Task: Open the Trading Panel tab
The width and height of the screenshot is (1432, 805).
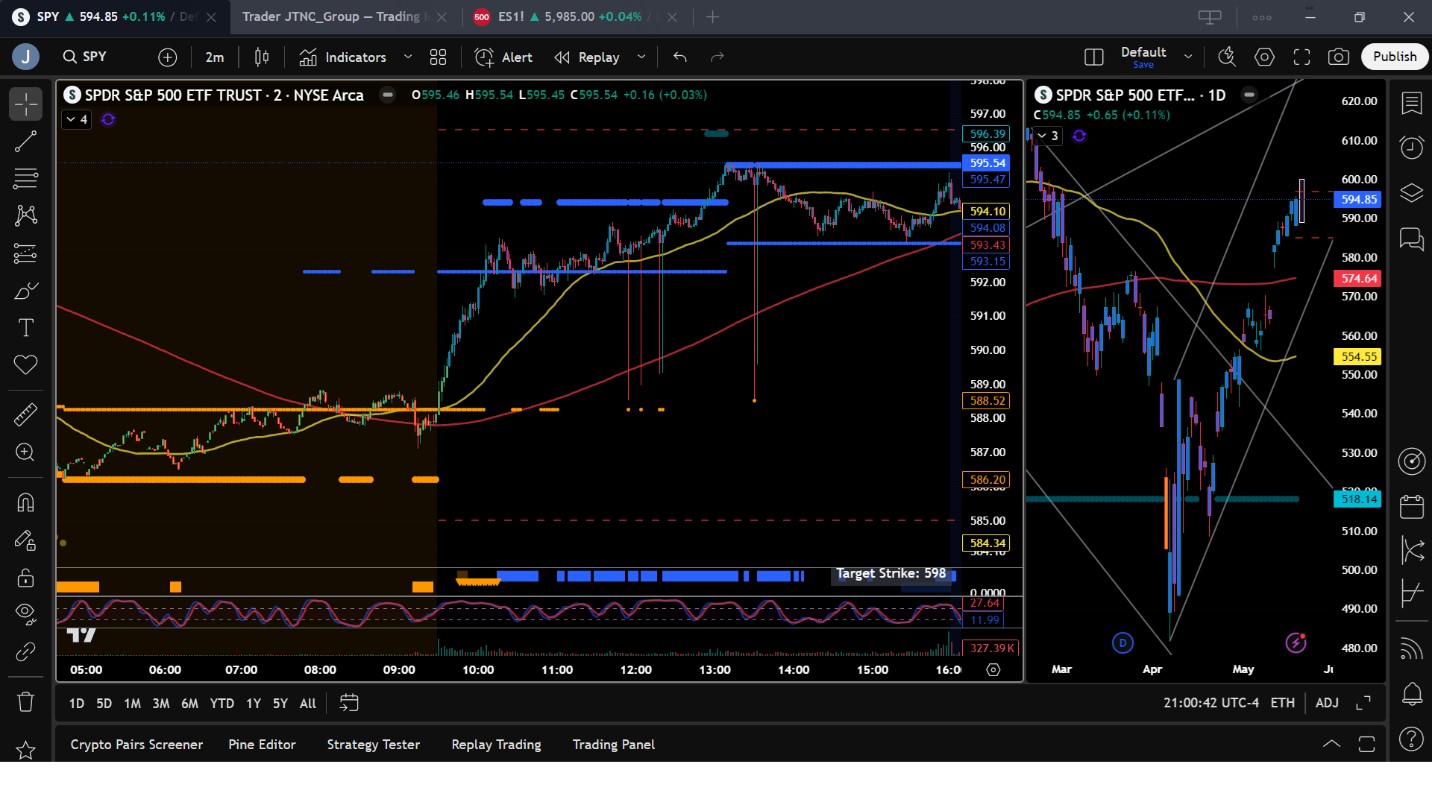Action: 613,744
